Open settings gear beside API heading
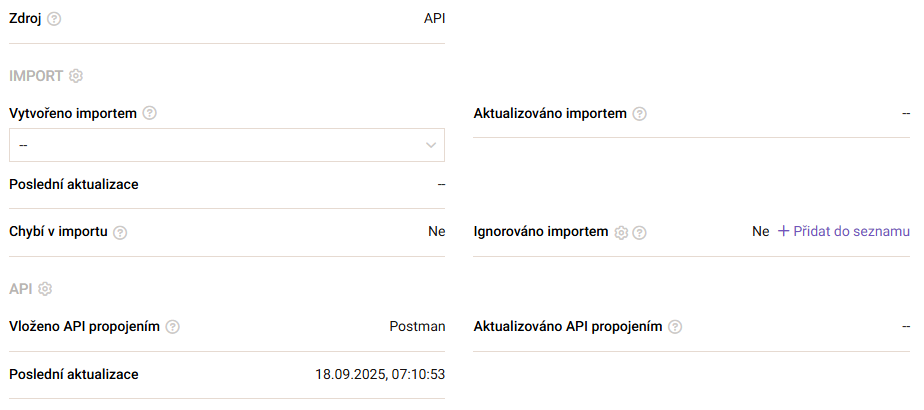The image size is (924, 410). pos(45,289)
